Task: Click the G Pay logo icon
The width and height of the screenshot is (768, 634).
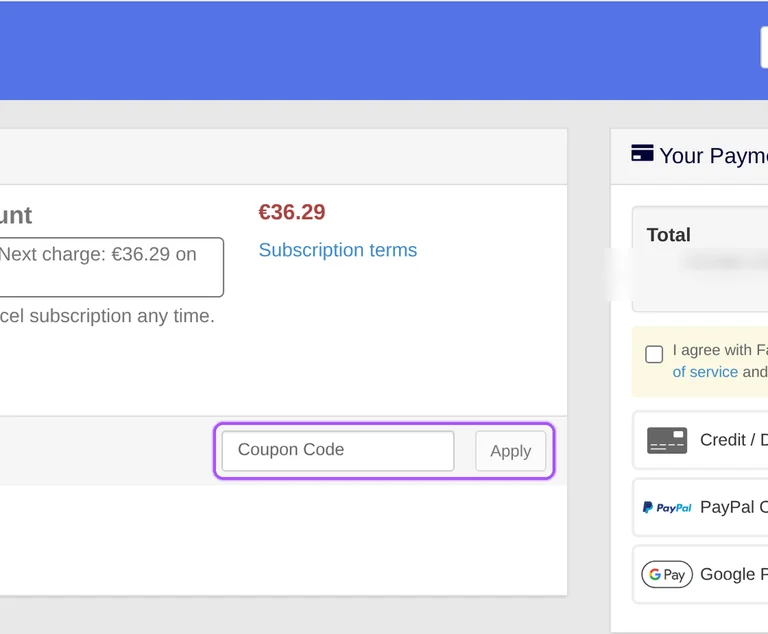Action: (667, 574)
